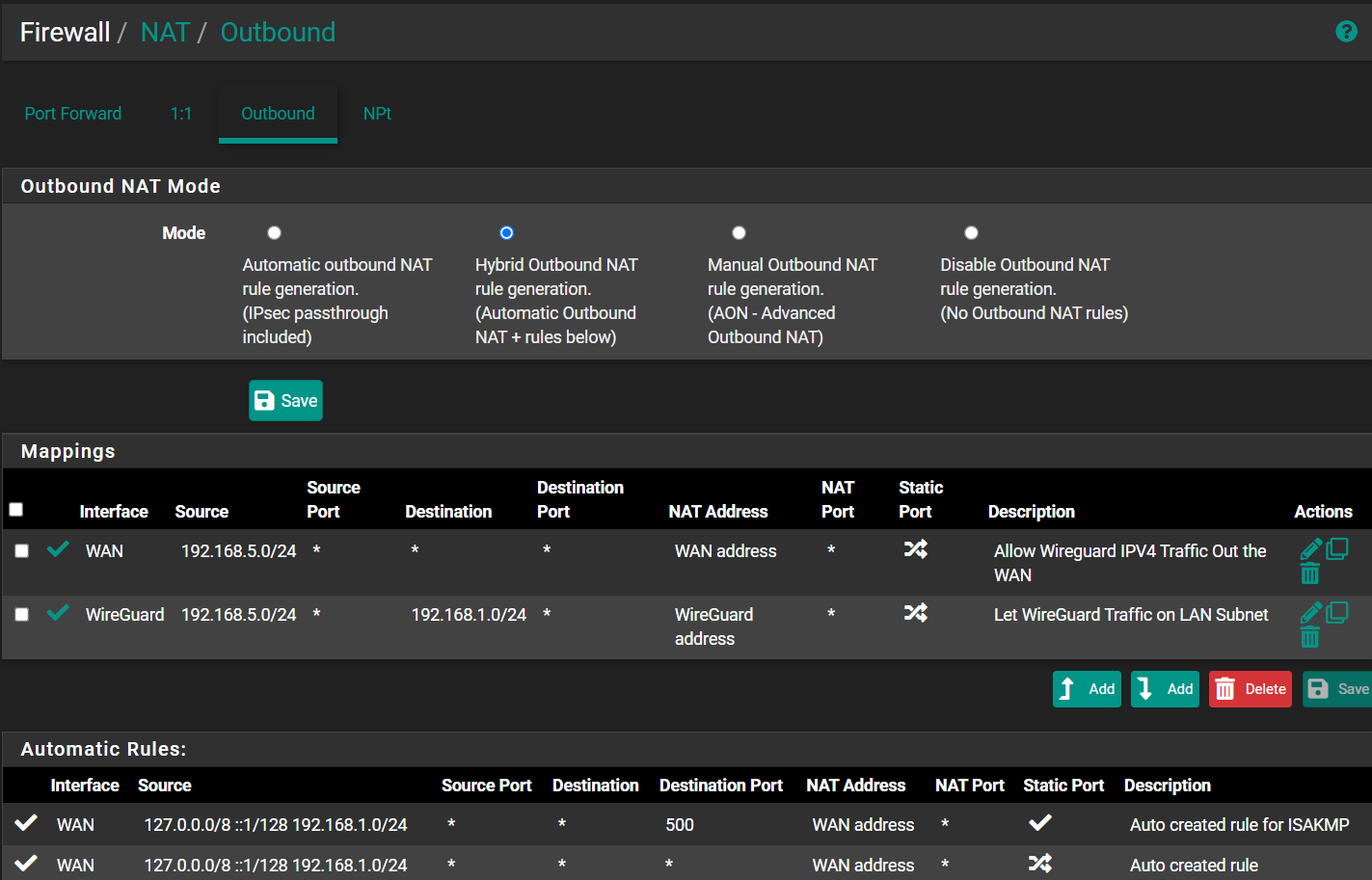This screenshot has height=880, width=1372.
Task: Select Hybrid Outbound NAT mode radio
Action: [x=506, y=232]
